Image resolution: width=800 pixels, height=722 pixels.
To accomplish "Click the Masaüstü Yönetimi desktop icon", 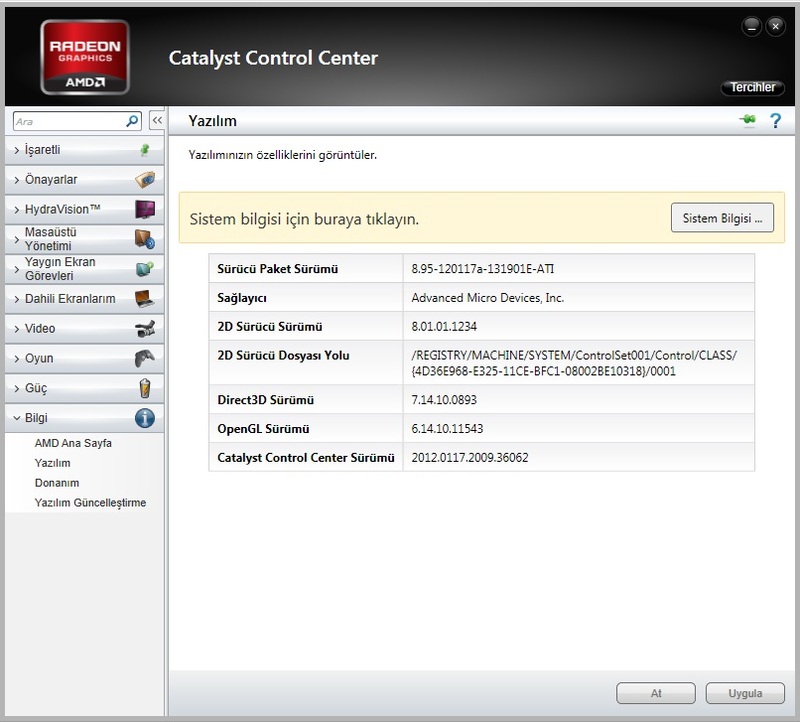I will 145,239.
